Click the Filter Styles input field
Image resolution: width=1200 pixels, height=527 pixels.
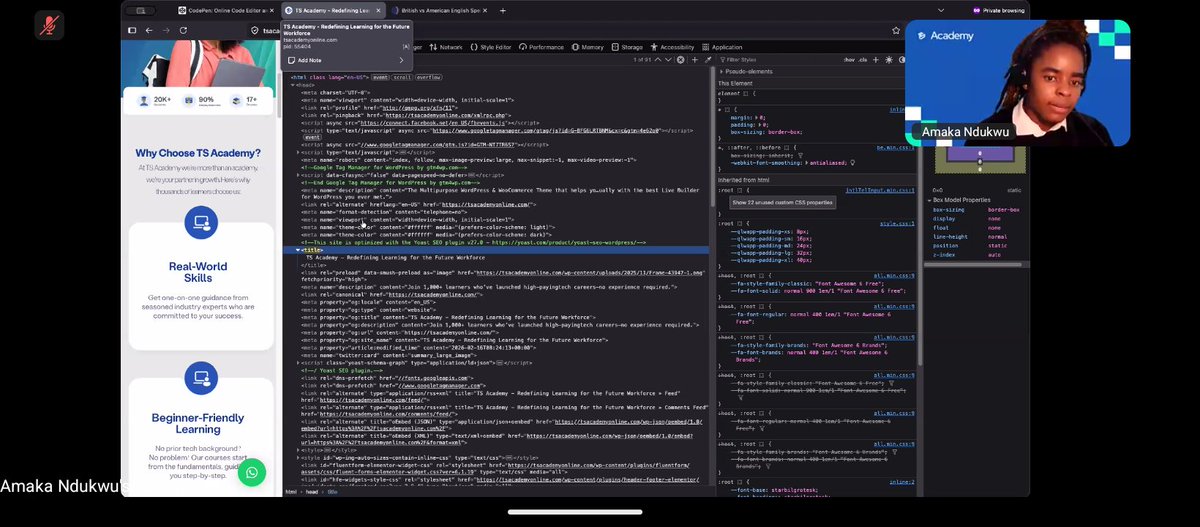(780, 60)
